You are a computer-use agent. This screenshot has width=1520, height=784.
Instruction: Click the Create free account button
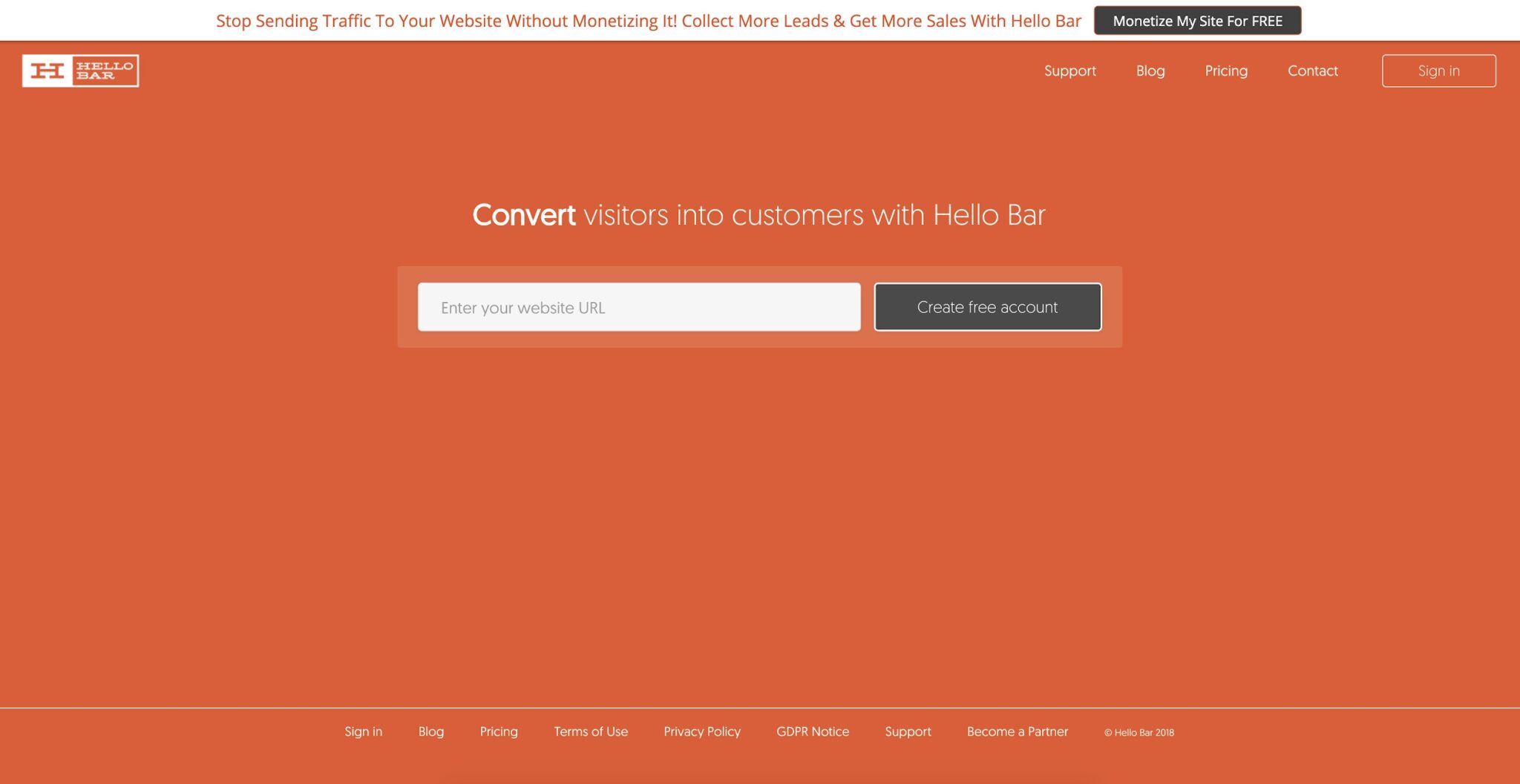click(987, 307)
